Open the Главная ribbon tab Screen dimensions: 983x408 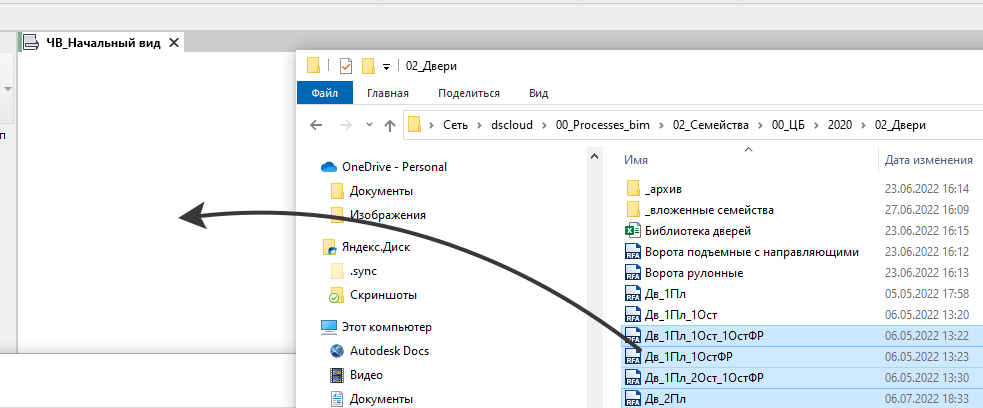click(388, 93)
